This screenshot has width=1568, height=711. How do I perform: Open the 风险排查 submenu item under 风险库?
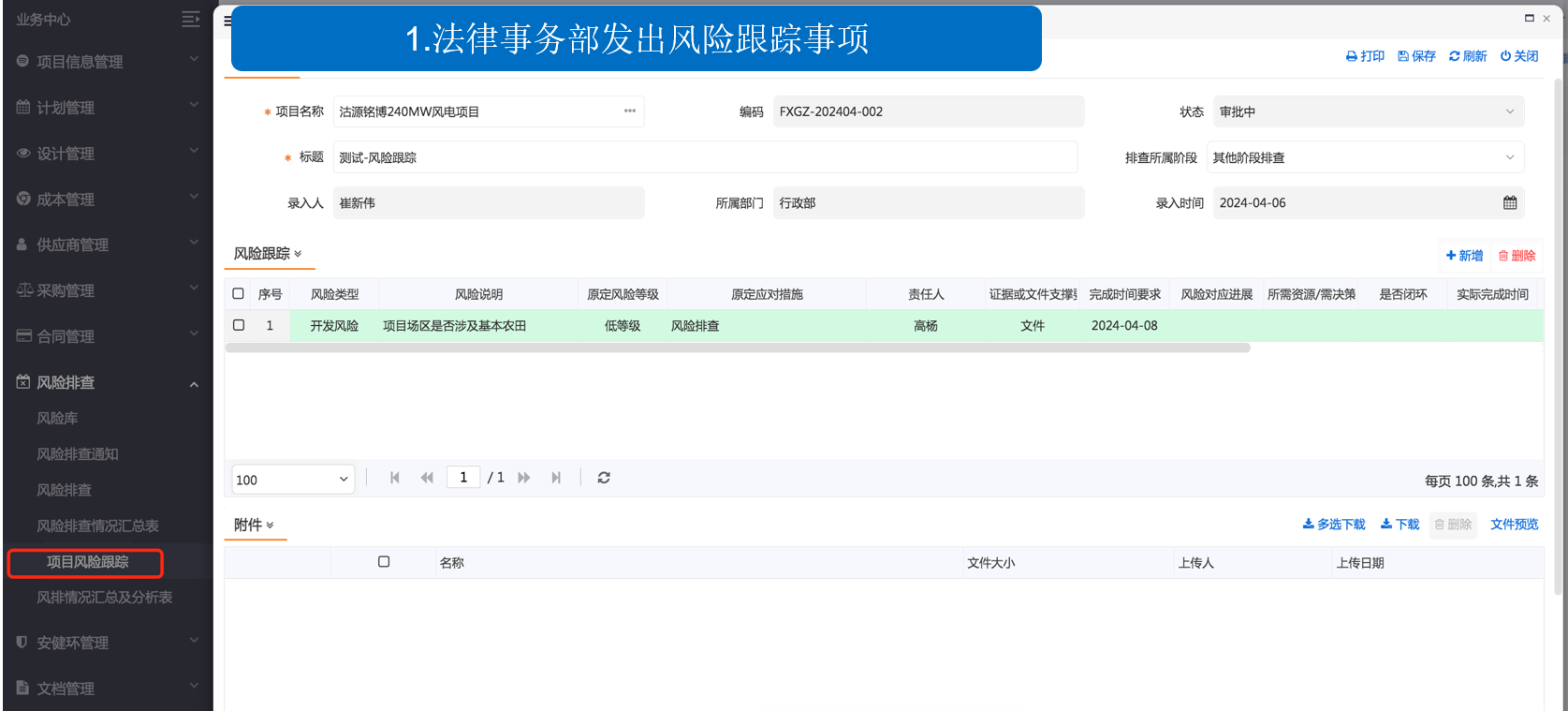[64, 490]
